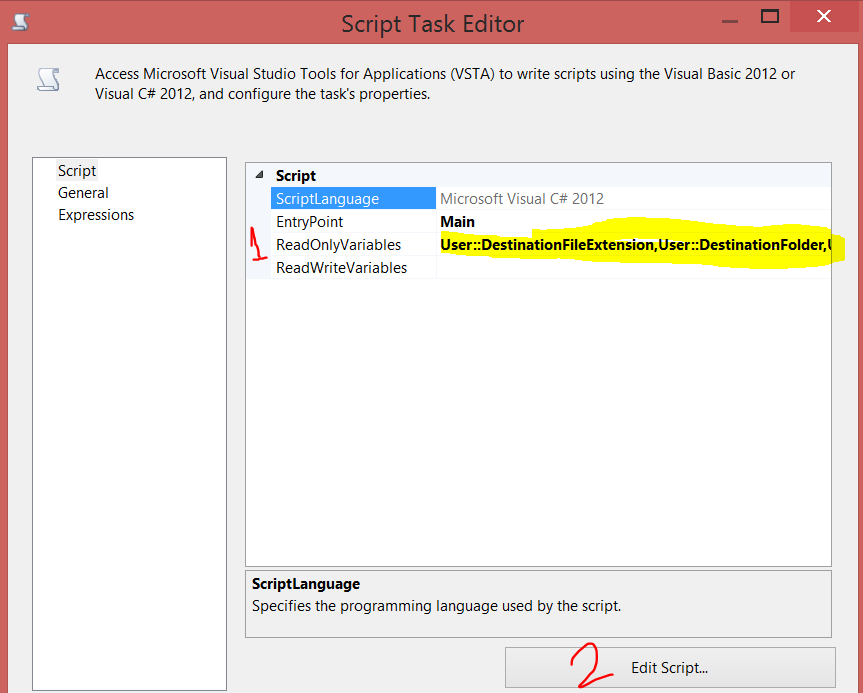Click the empty area of the properties grid
Image resolution: width=863 pixels, height=693 pixels.
coord(540,420)
